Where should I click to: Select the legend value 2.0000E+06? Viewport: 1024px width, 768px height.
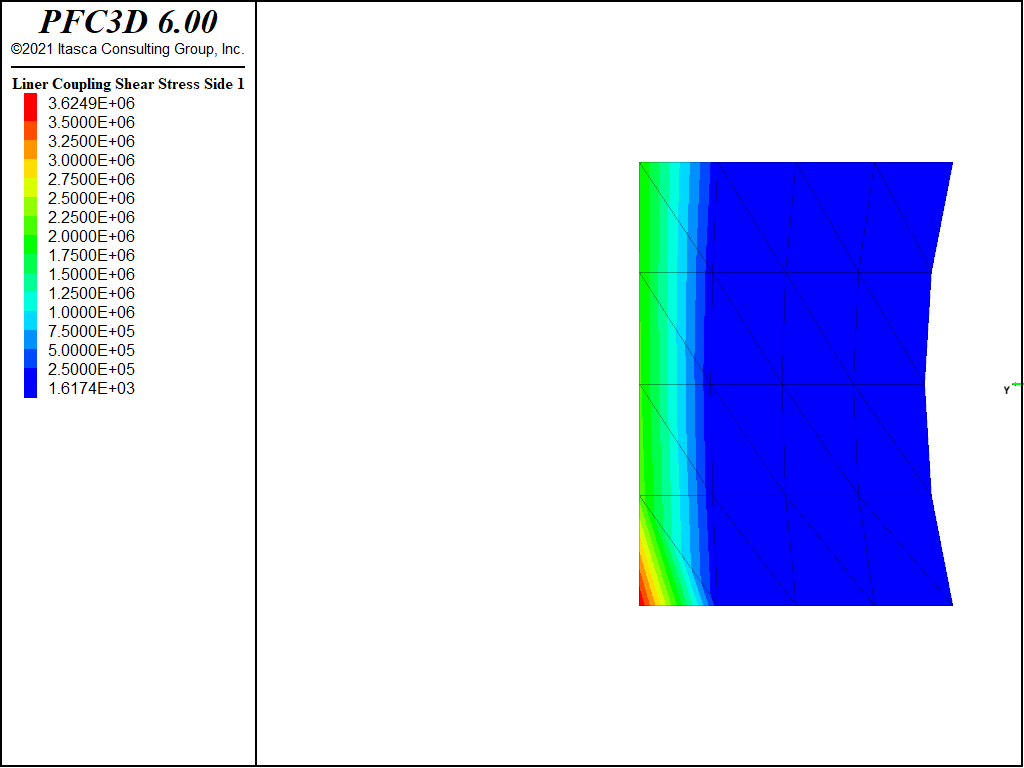[x=91, y=236]
